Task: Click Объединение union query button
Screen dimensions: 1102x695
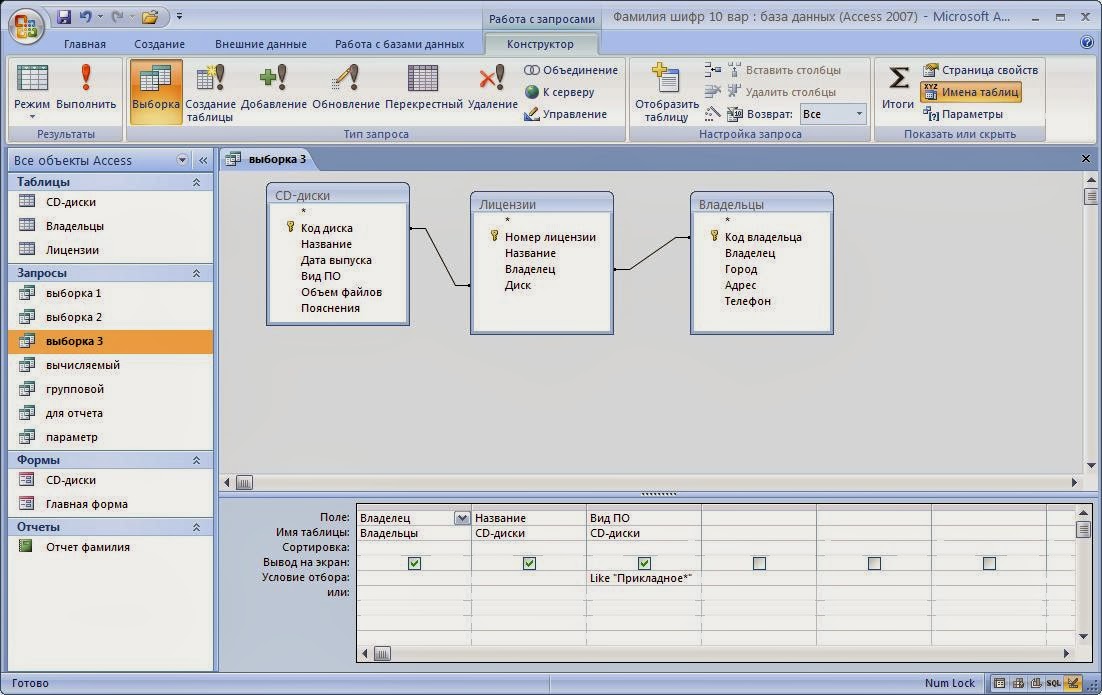Action: tap(571, 70)
